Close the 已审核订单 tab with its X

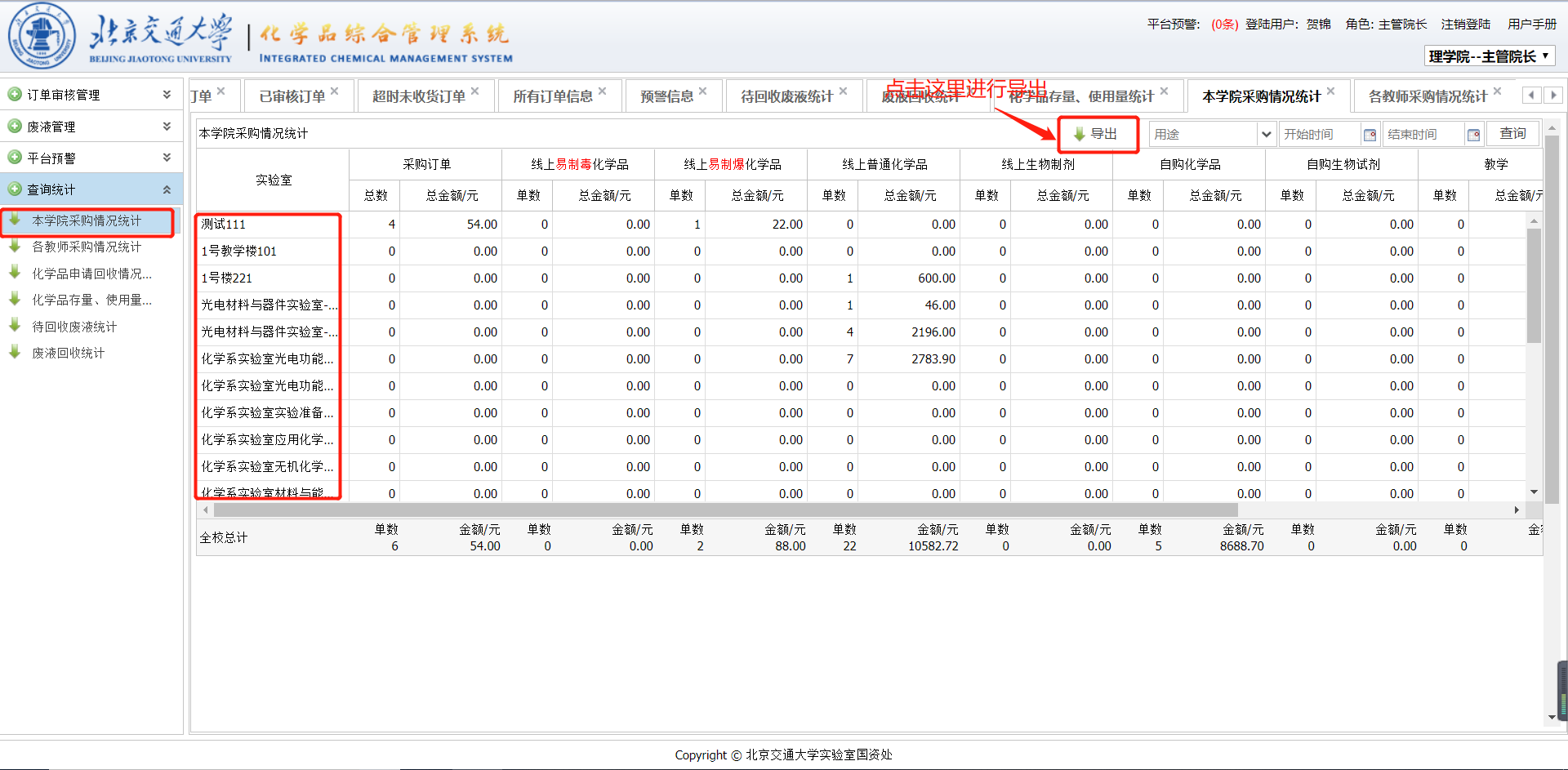tap(334, 91)
